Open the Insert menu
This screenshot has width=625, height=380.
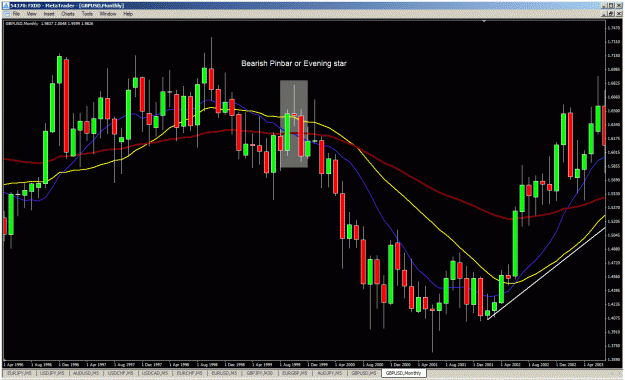click(x=49, y=14)
